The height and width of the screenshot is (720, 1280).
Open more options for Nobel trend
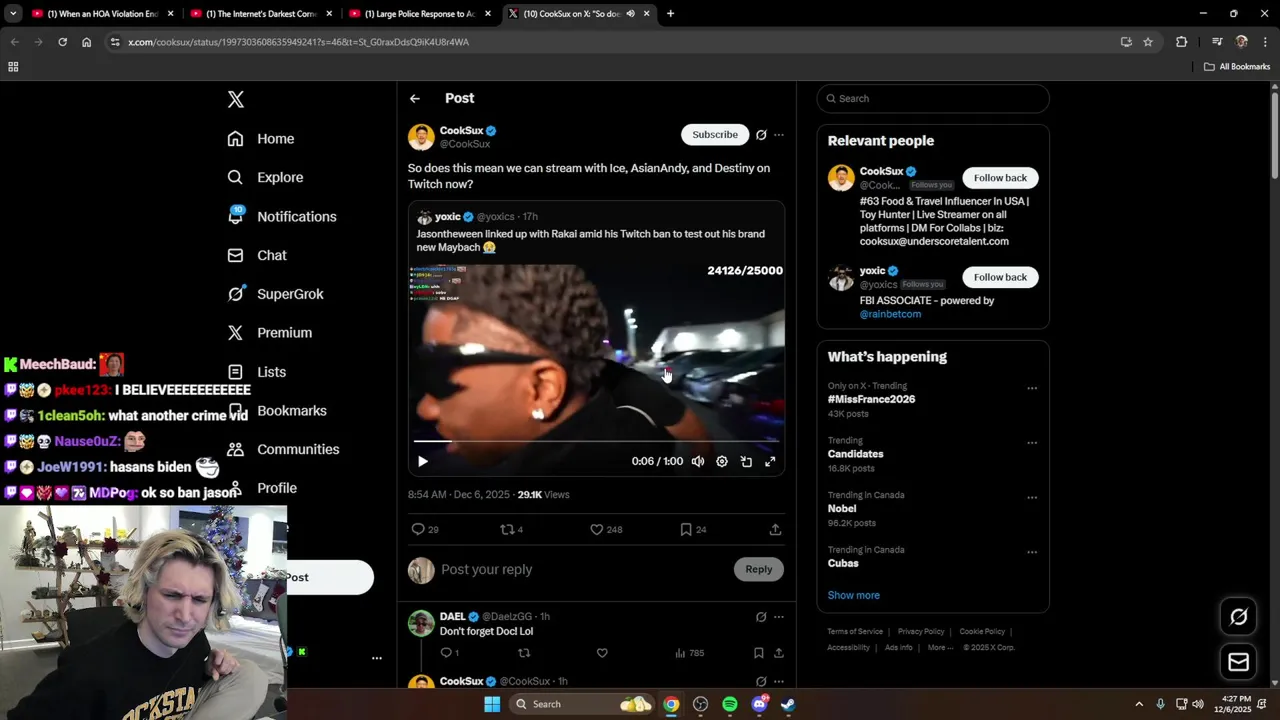click(1032, 497)
